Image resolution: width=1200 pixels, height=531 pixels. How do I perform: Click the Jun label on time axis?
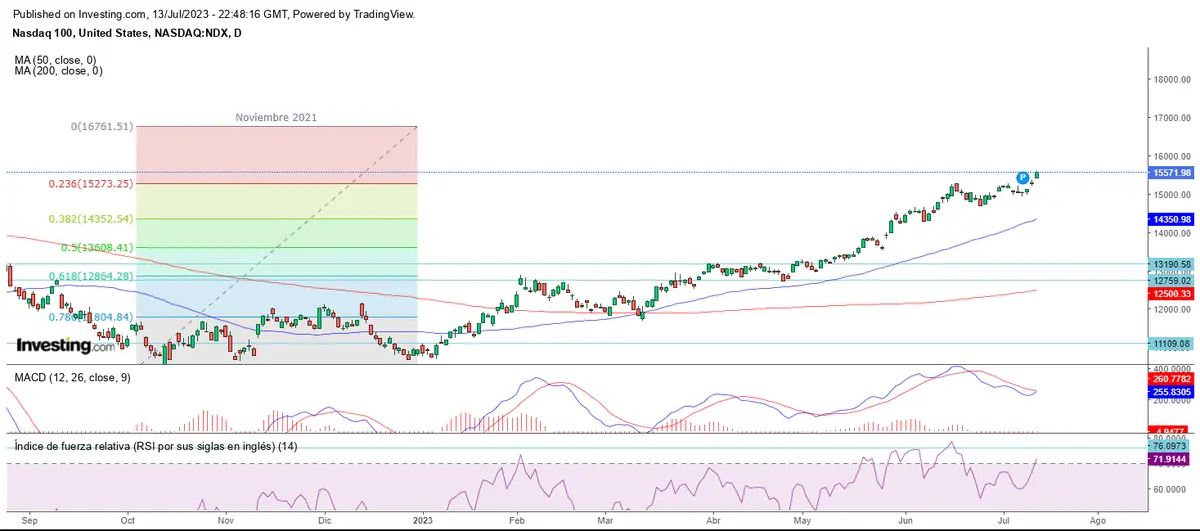coord(905,521)
